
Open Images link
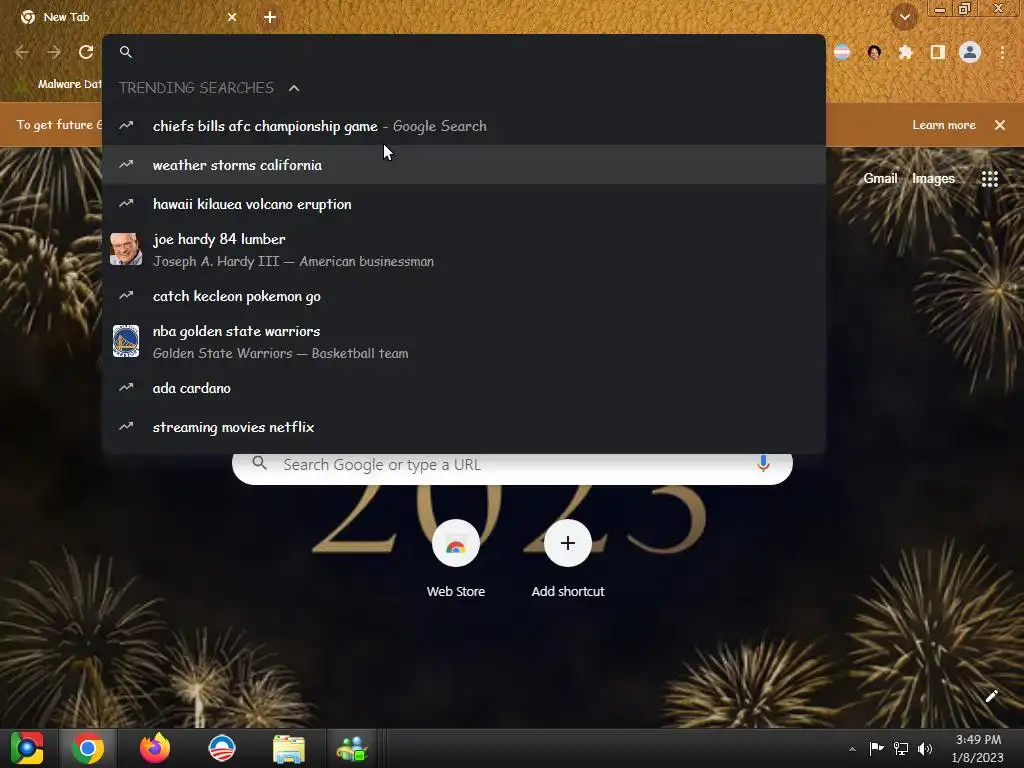[933, 178]
